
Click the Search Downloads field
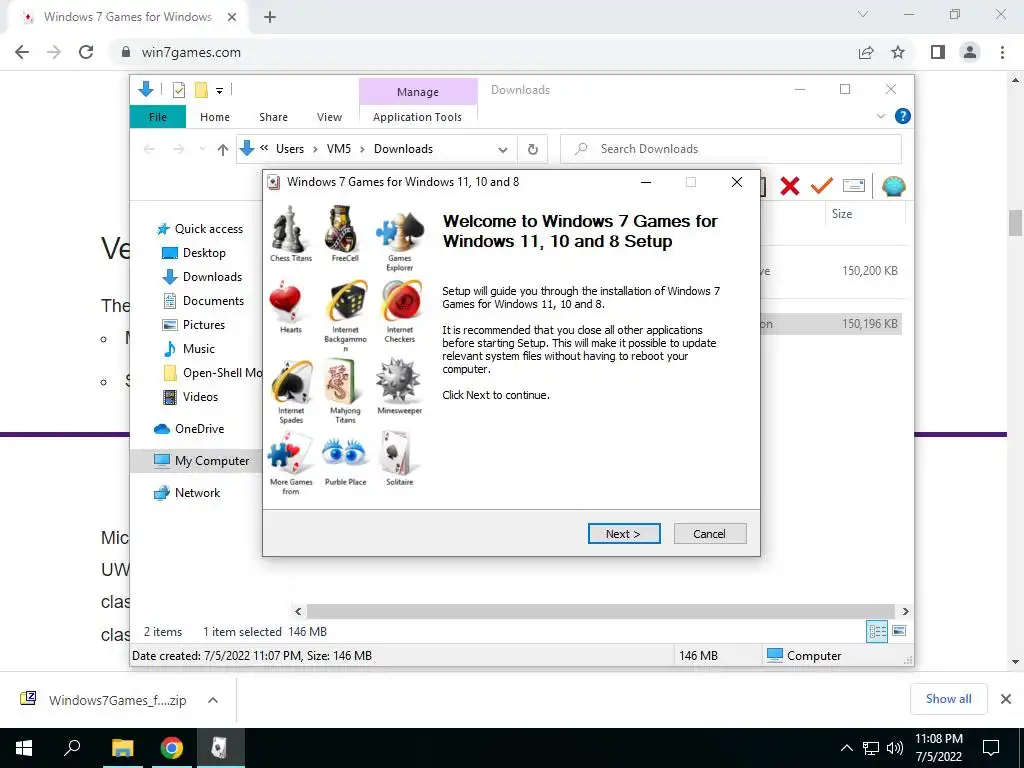731,149
